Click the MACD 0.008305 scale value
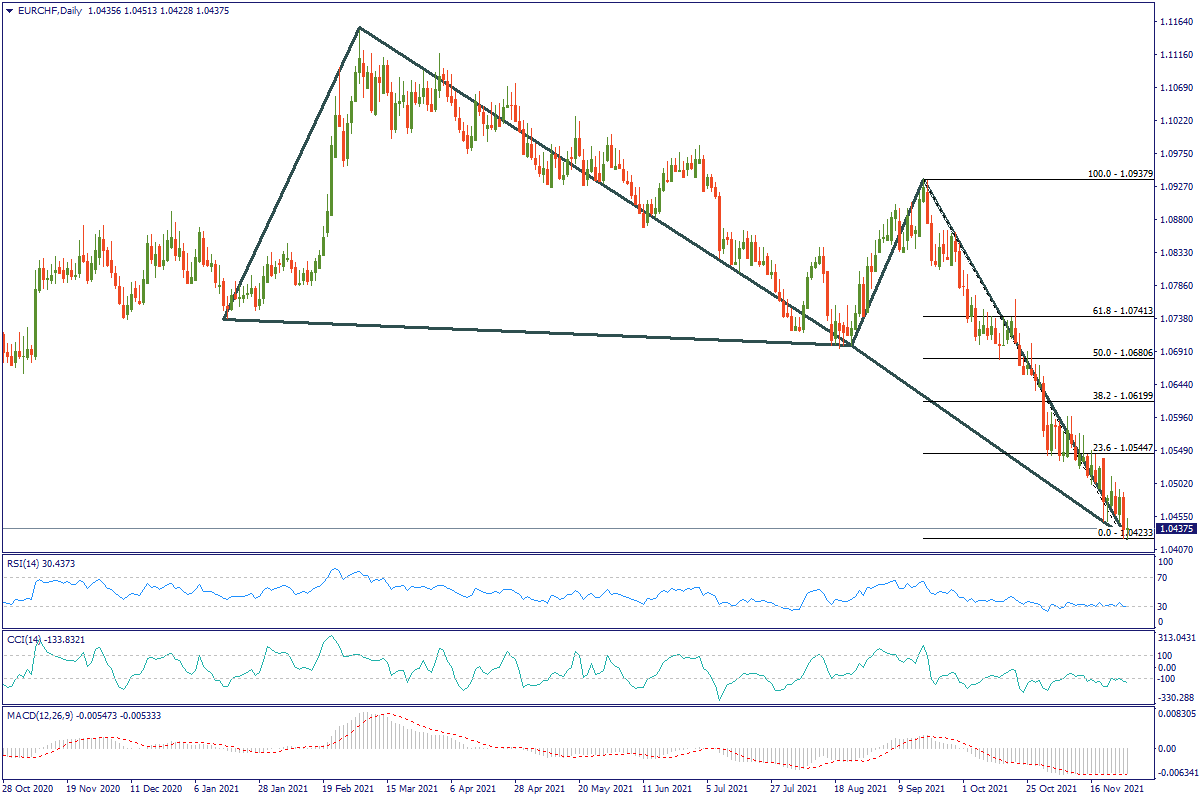 1177,714
